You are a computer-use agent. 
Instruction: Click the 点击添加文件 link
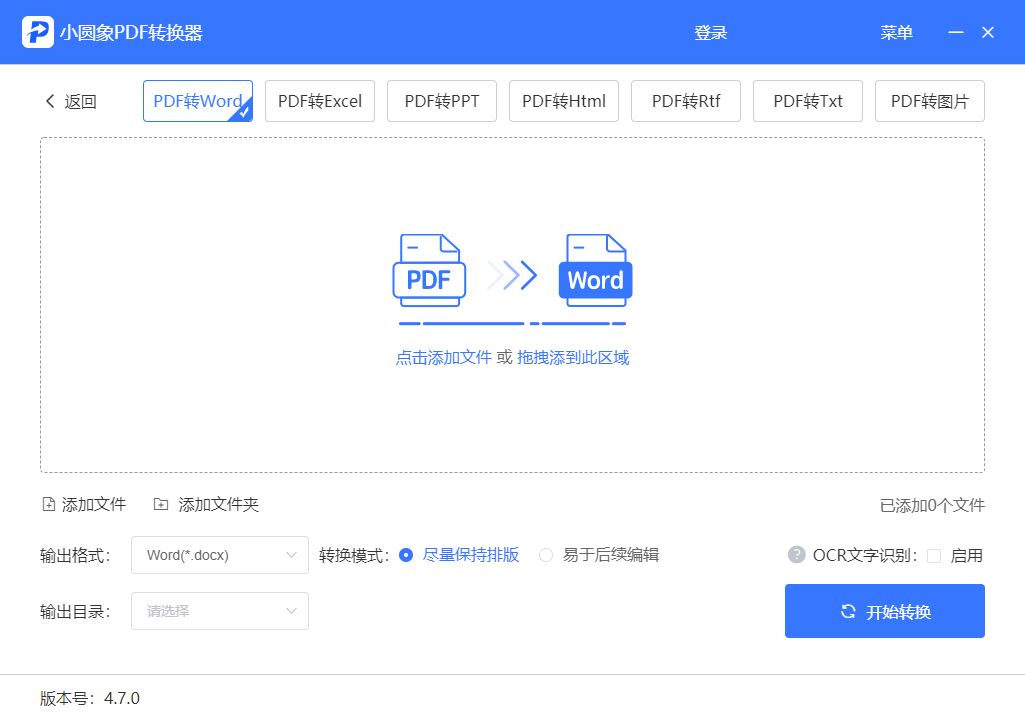443,358
